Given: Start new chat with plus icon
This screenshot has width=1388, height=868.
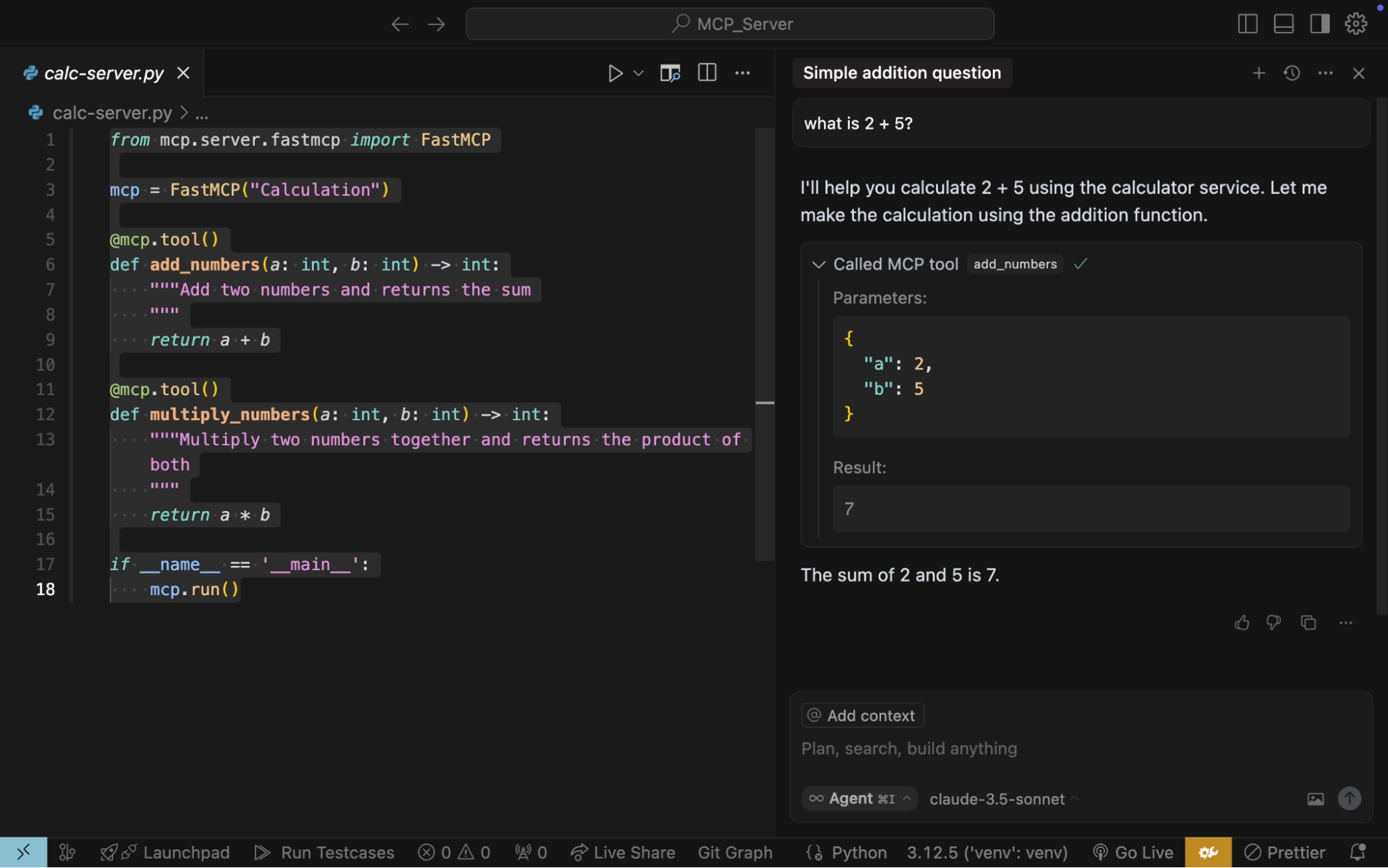Looking at the screenshot, I should pos(1258,73).
